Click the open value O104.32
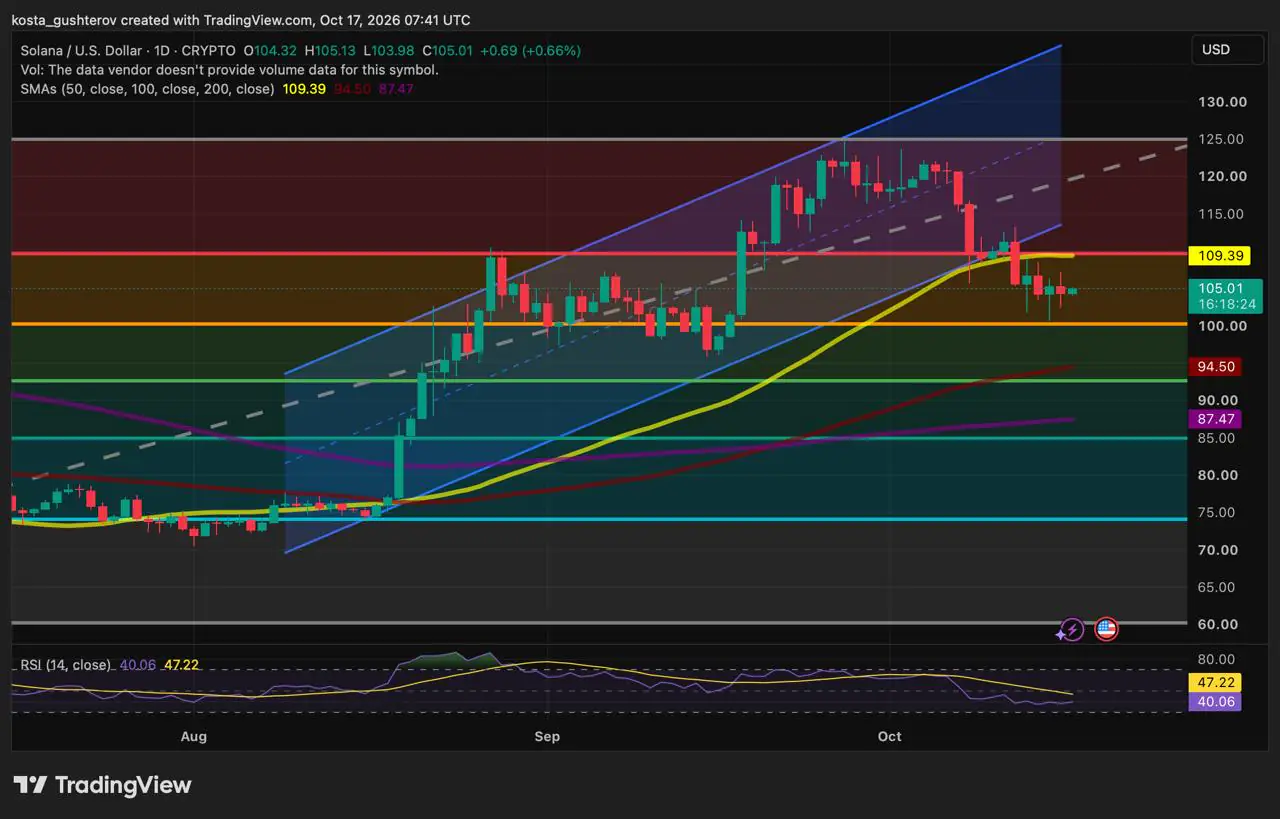Image resolution: width=1280 pixels, height=819 pixels. tap(269, 50)
